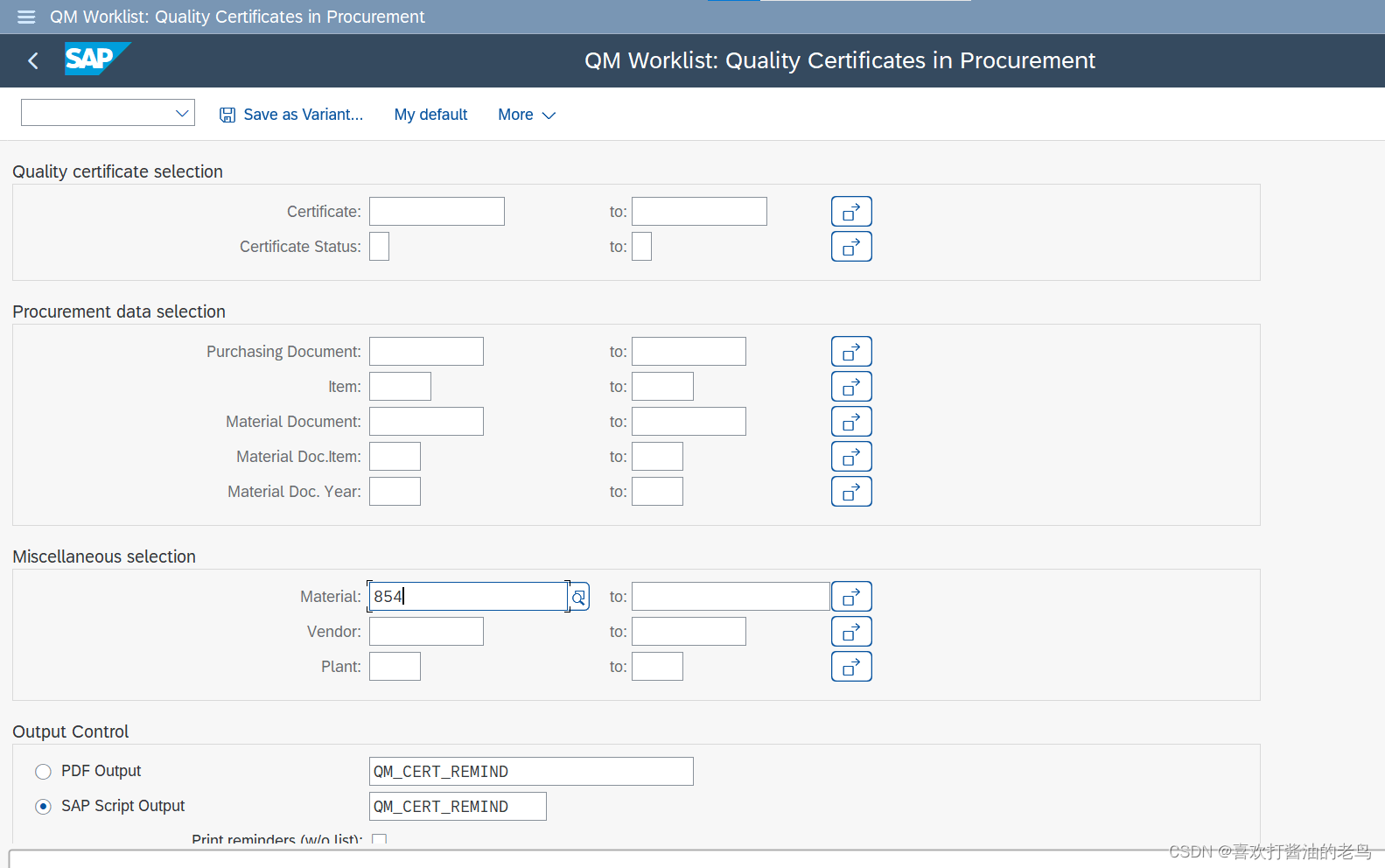The height and width of the screenshot is (868, 1385).
Task: Open multiple selection for Material Doc. Year
Action: (851, 492)
